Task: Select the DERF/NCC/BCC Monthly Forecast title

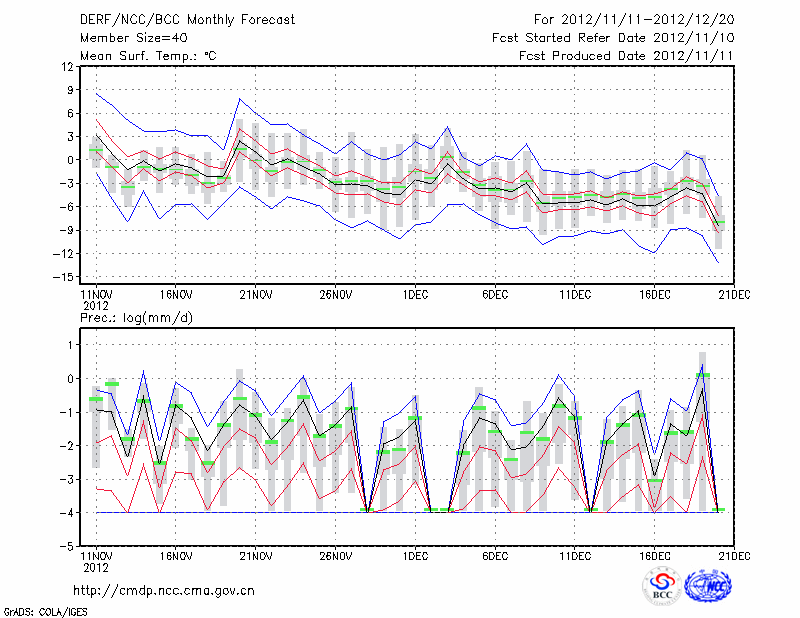Action: click(176, 19)
